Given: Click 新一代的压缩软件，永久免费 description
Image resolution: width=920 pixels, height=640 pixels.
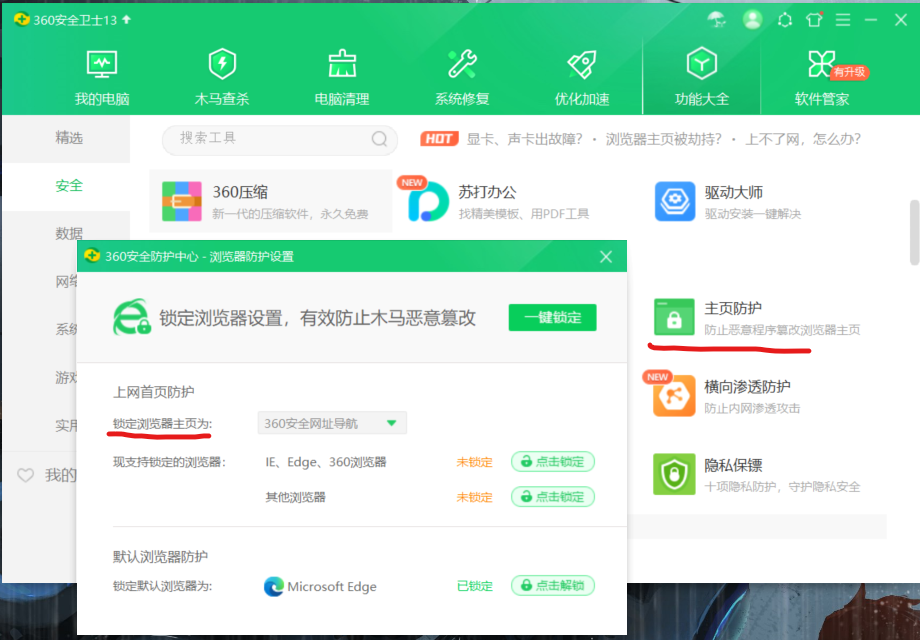Looking at the screenshot, I should [x=290, y=214].
